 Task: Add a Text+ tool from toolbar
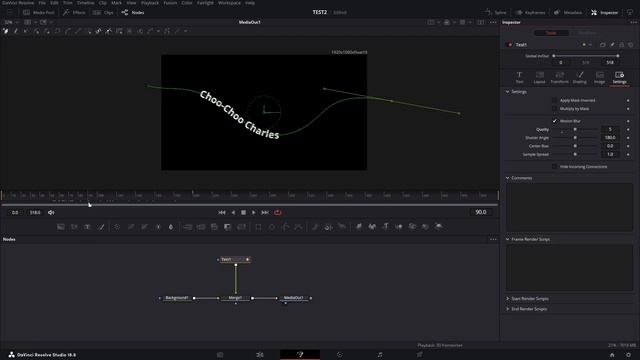[87, 227]
